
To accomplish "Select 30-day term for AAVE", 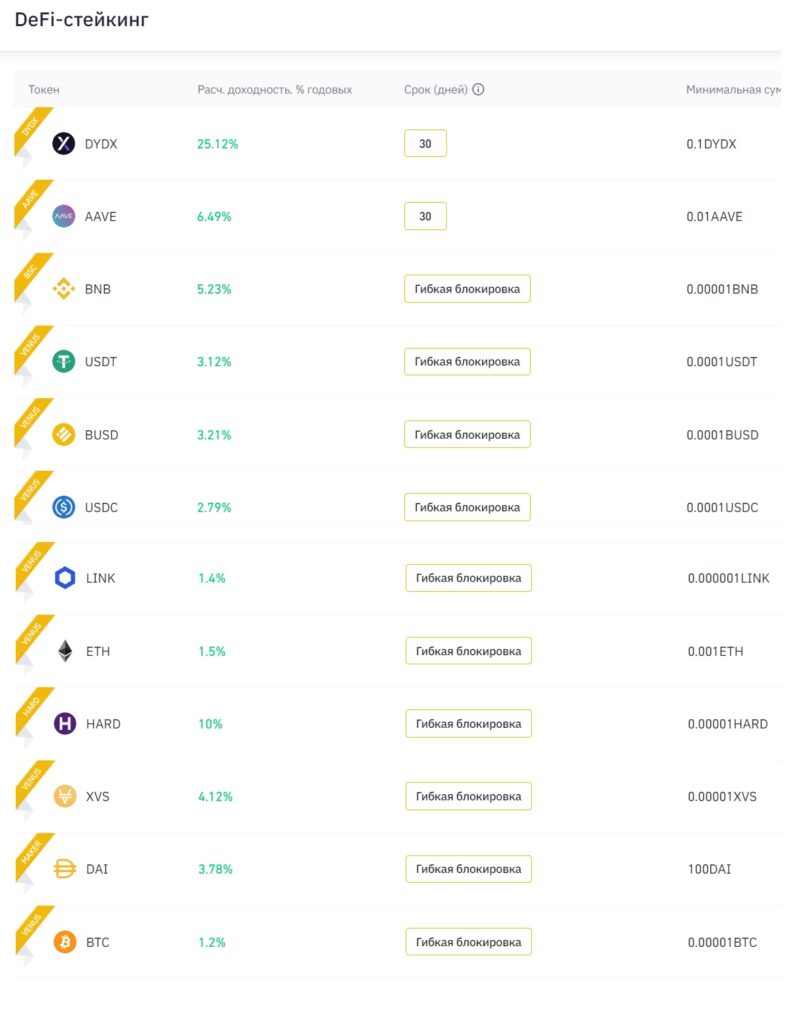I will [x=425, y=216].
